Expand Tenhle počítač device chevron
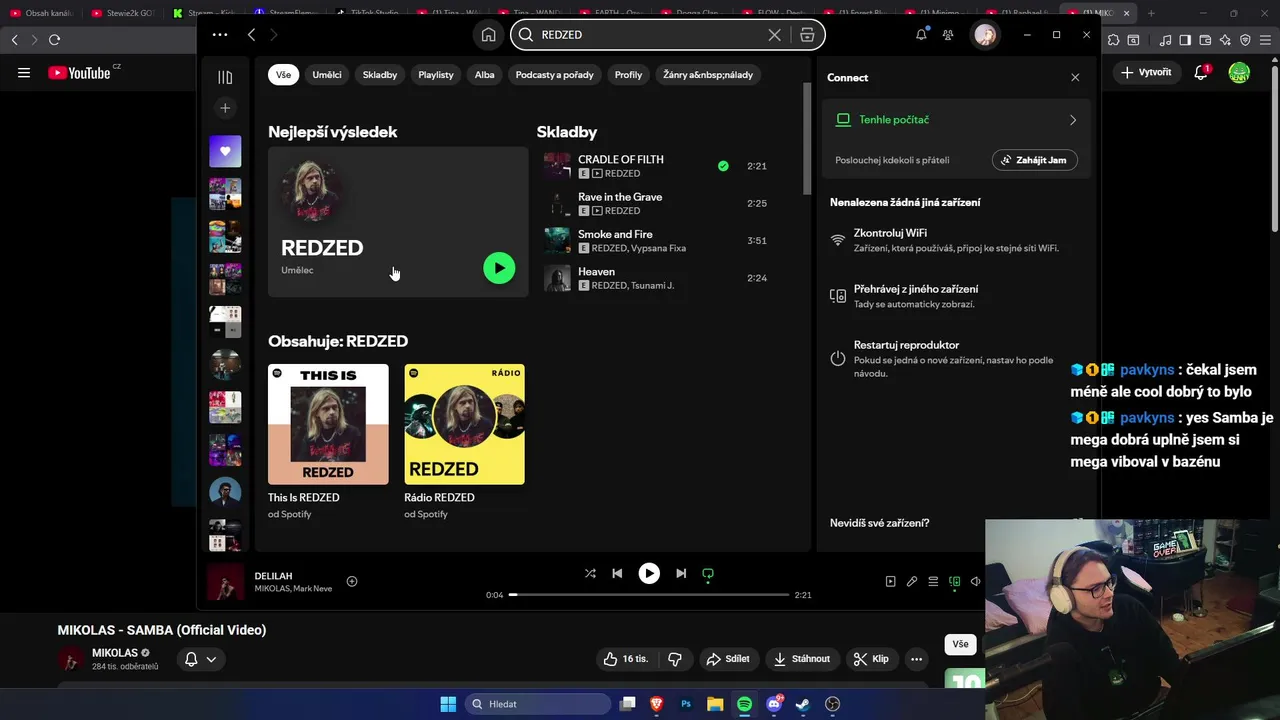This screenshot has height=720, width=1280. (1073, 120)
